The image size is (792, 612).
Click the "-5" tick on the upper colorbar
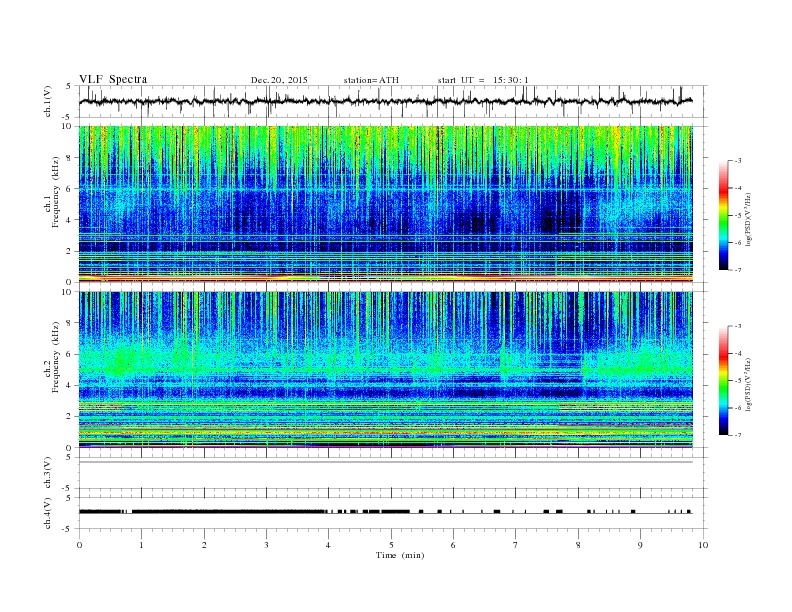[x=737, y=216]
